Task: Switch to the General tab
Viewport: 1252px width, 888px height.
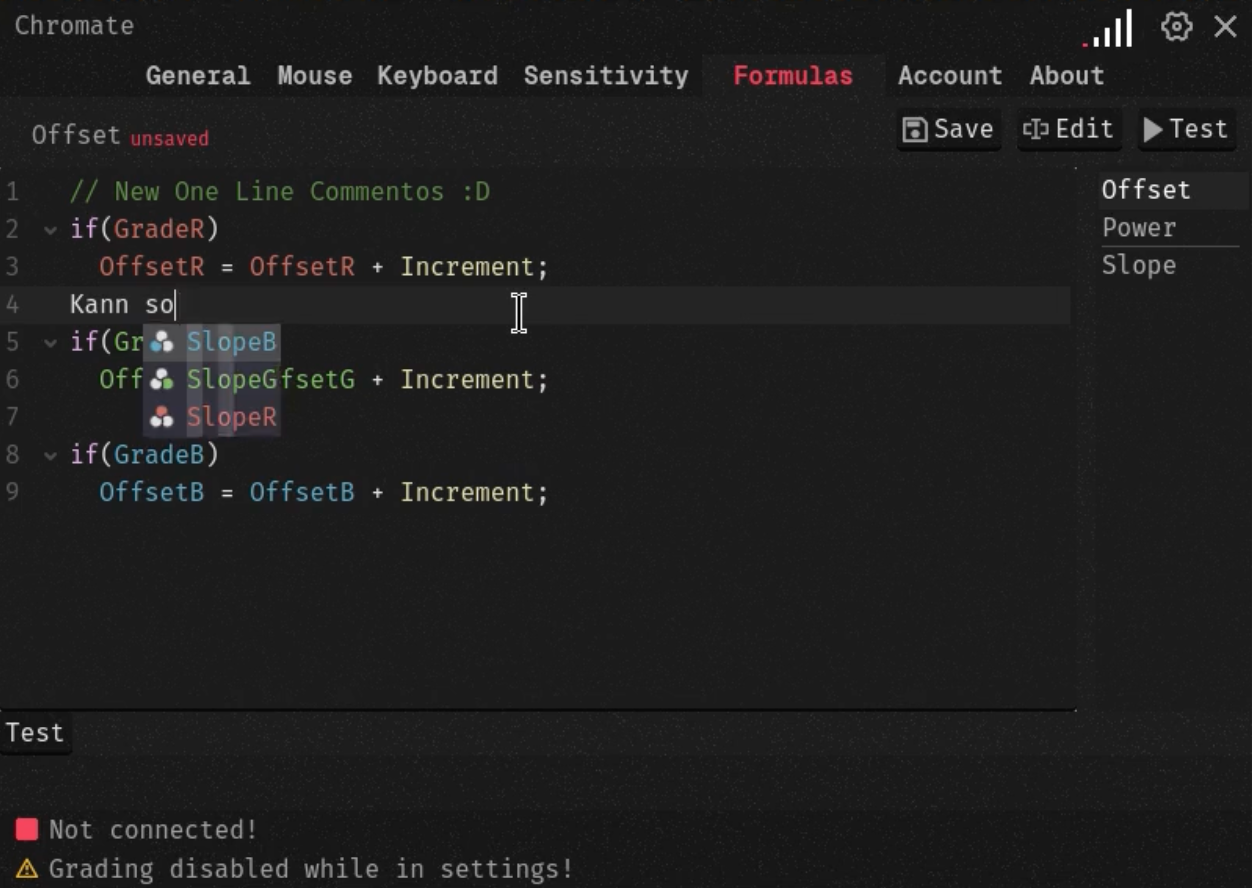Action: tap(197, 76)
